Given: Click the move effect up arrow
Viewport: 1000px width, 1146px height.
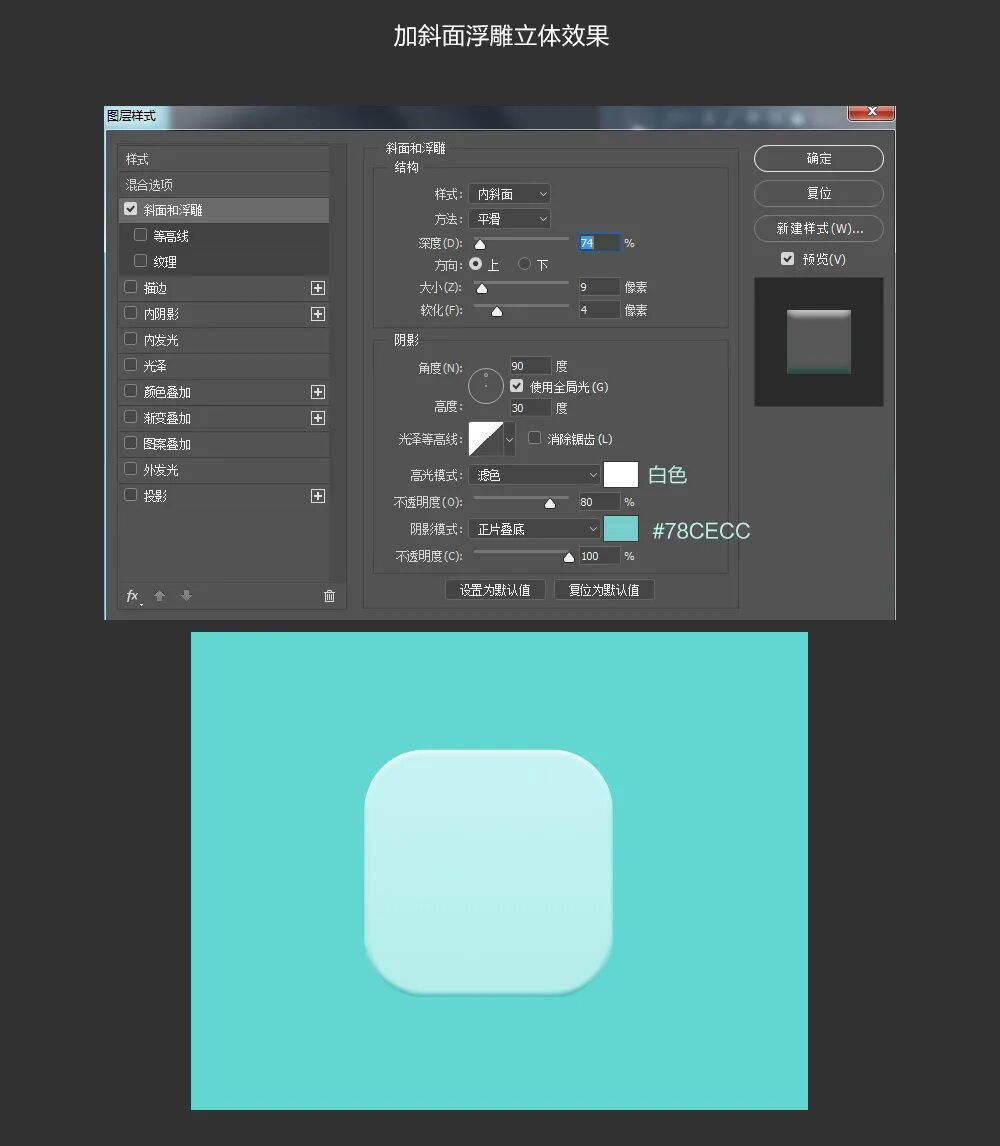Looking at the screenshot, I should tap(159, 596).
